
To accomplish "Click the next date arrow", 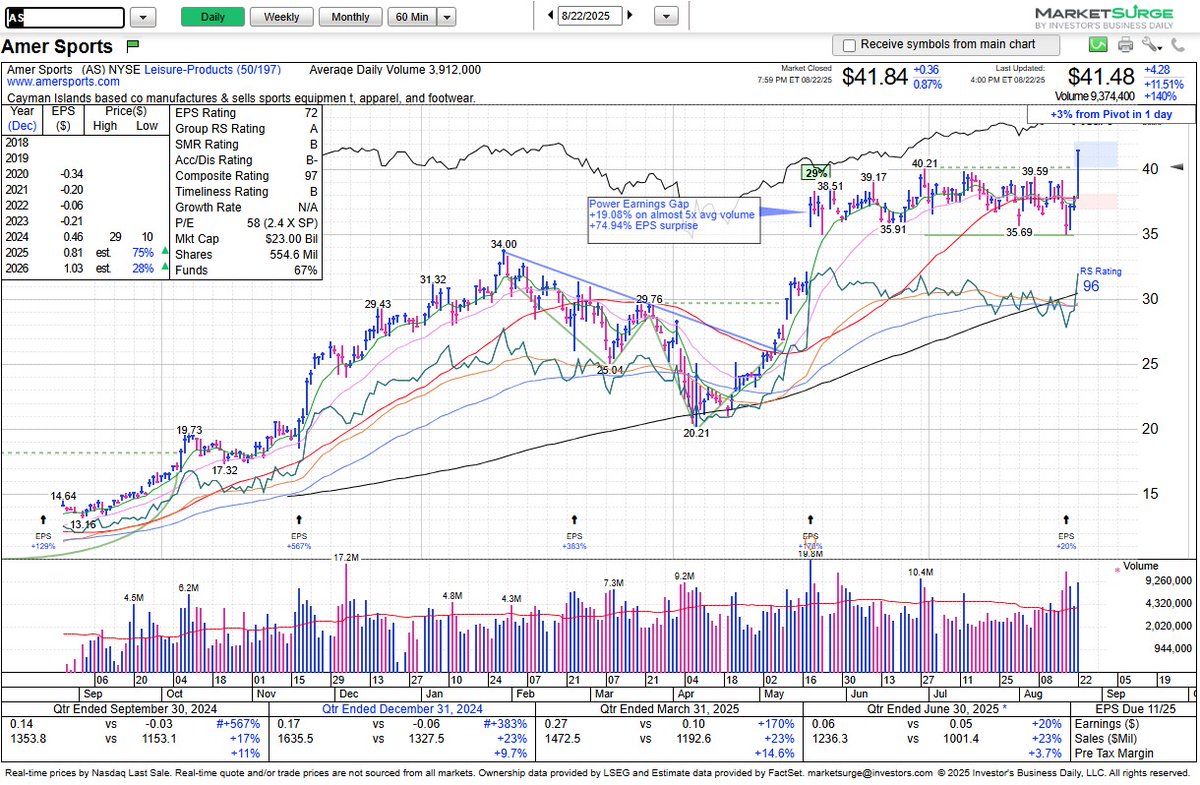I will (629, 15).
